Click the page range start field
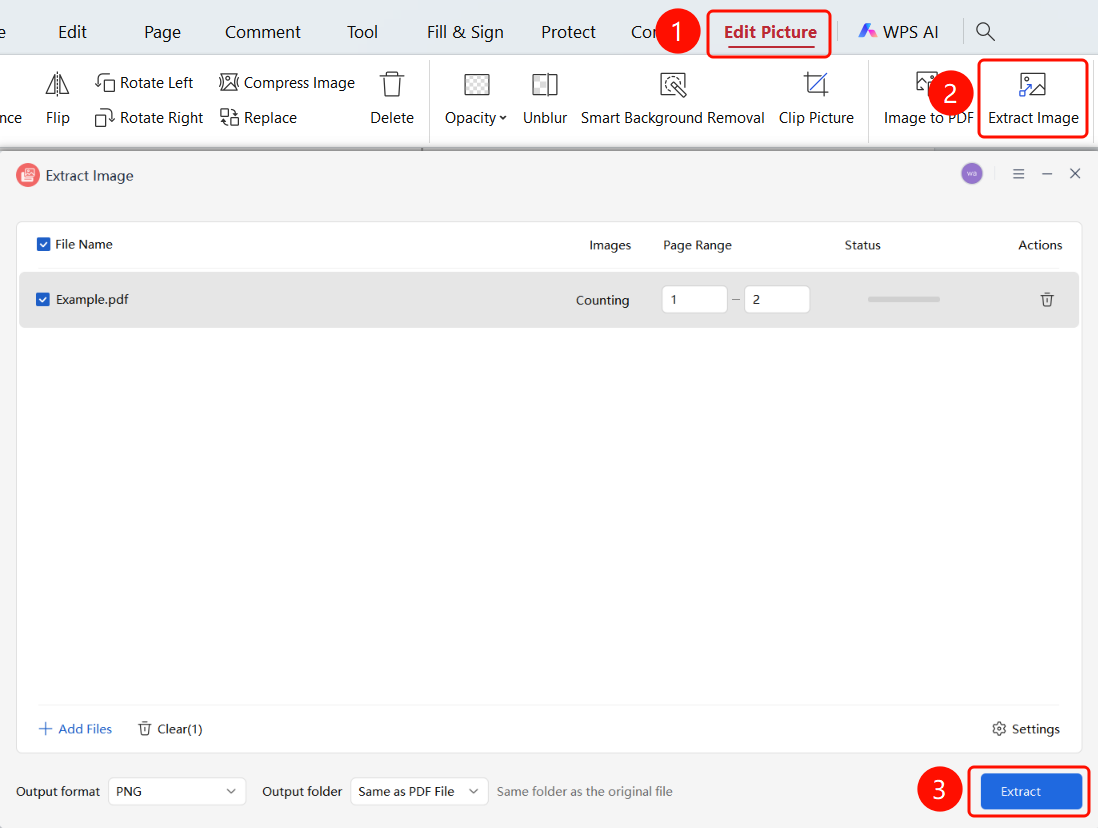This screenshot has width=1098, height=828. (695, 300)
